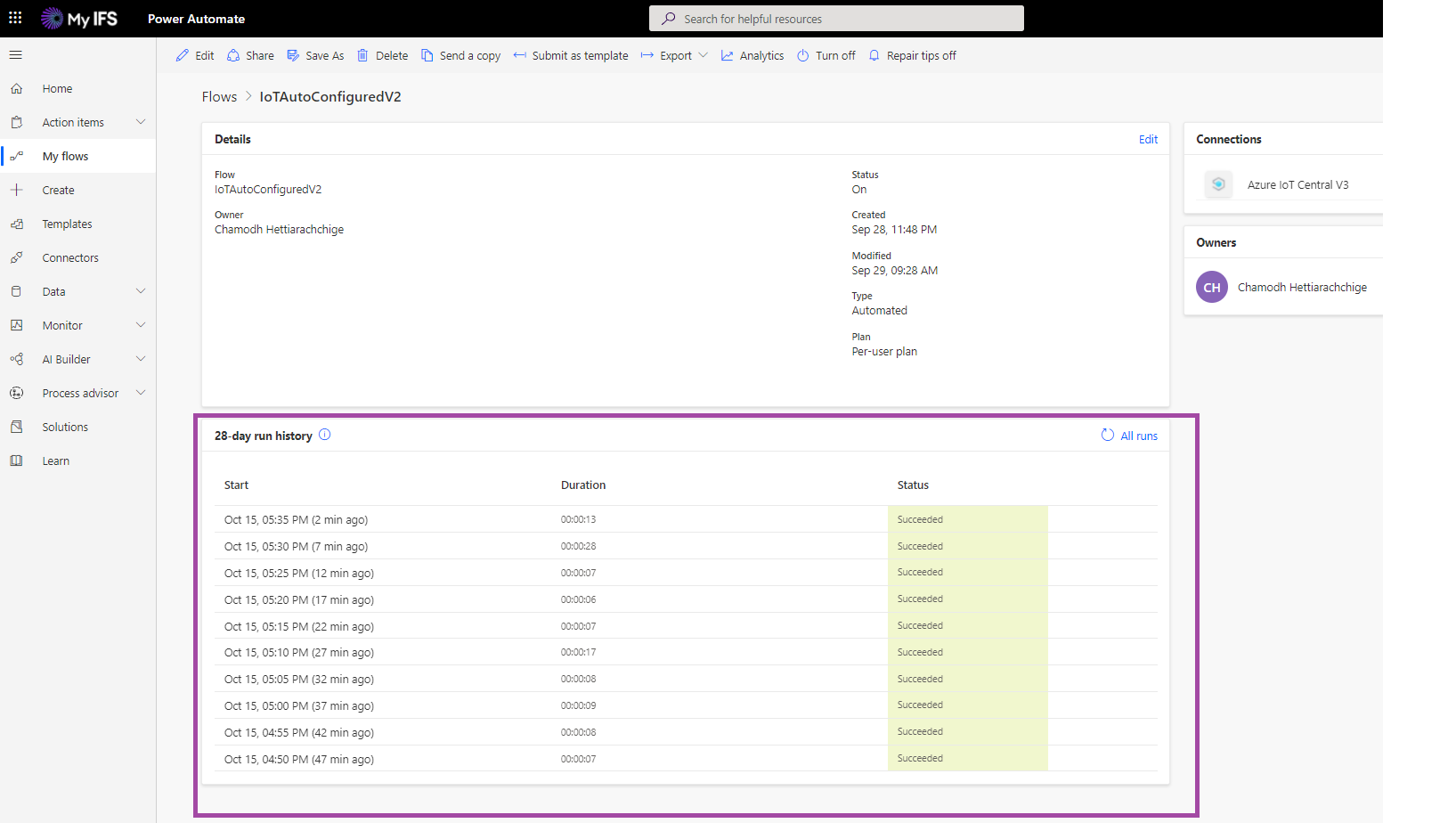Expand the AI Builder section chevron

coord(140,359)
